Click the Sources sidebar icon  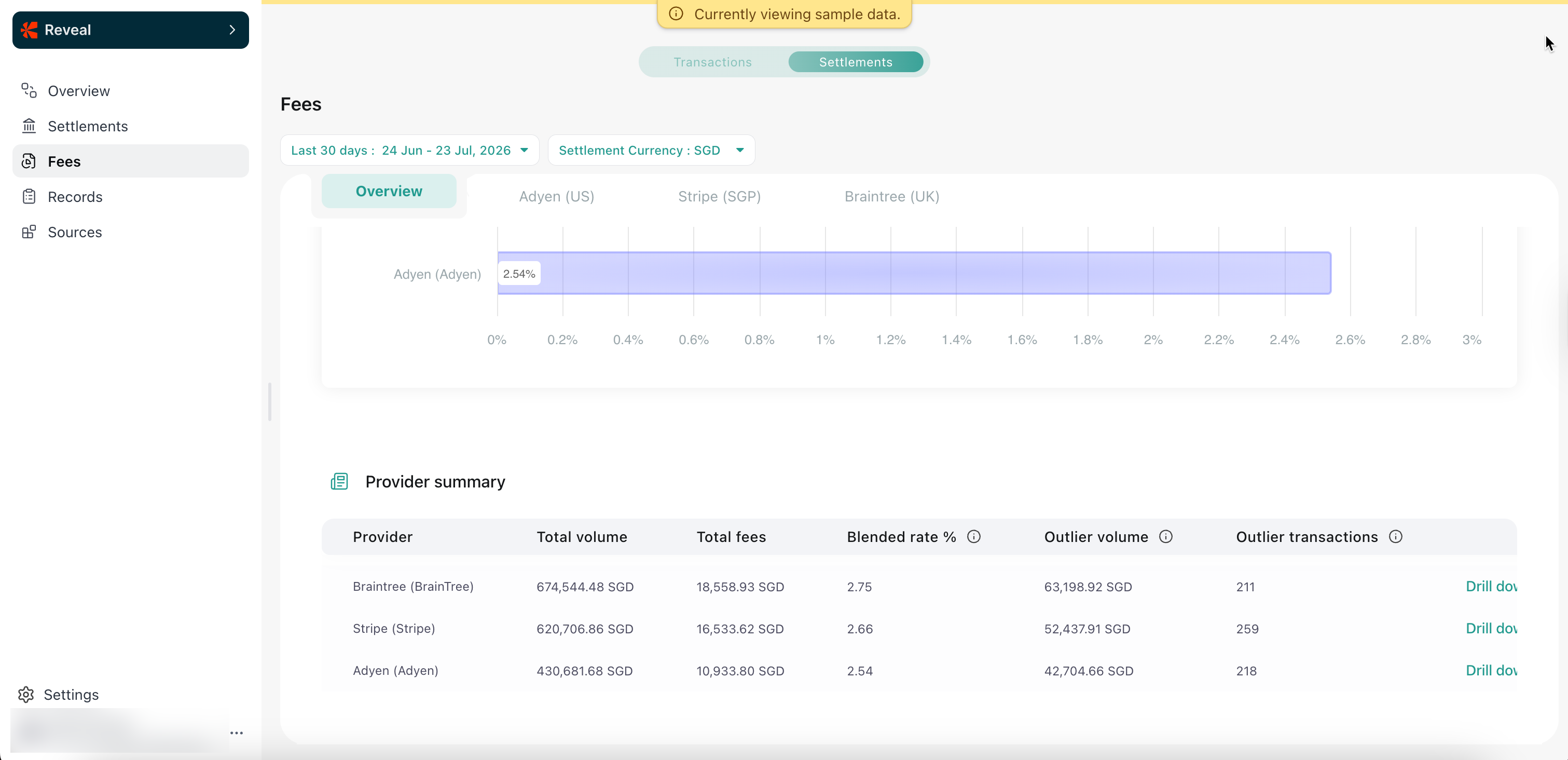point(29,232)
